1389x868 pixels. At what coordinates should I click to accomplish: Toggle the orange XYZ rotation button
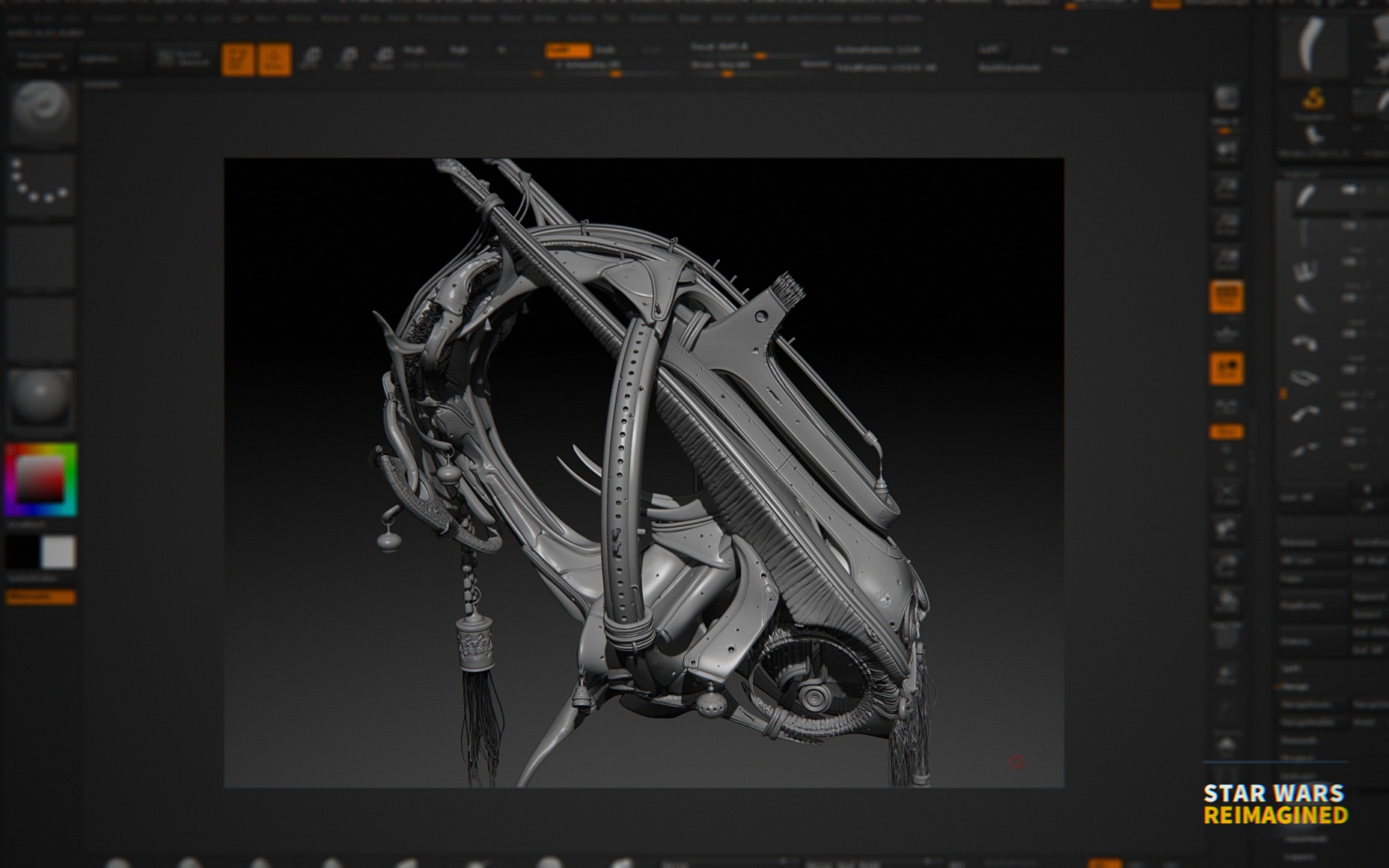(1226, 432)
